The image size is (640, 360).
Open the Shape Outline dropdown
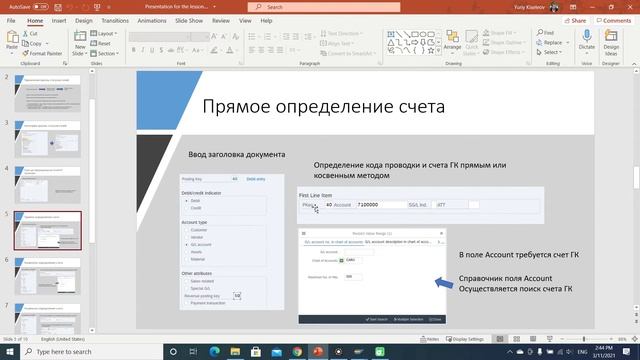tap(504, 42)
